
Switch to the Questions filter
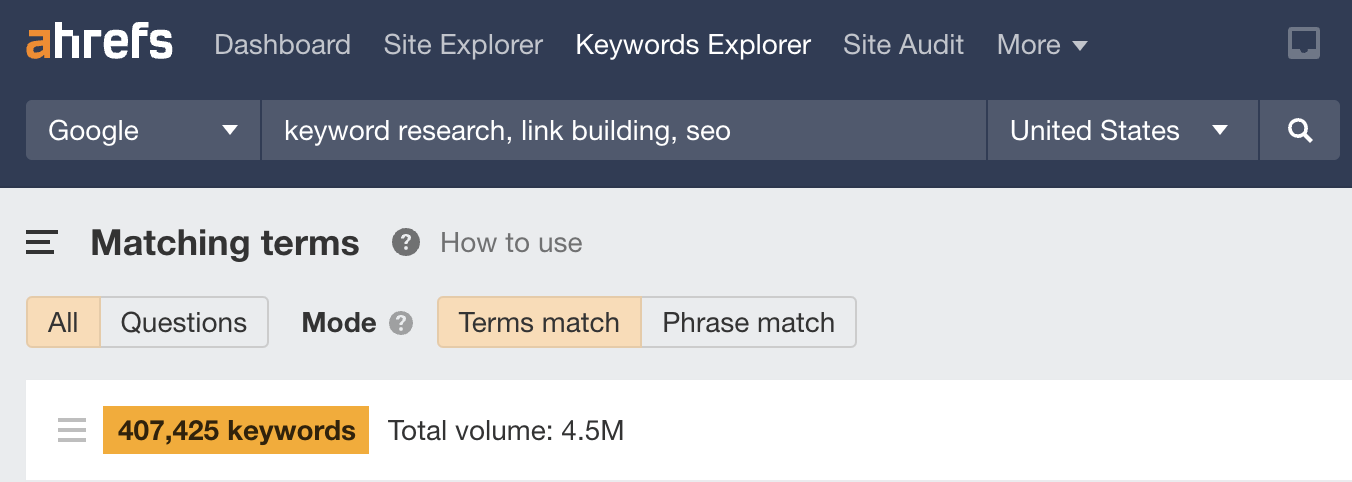point(184,322)
